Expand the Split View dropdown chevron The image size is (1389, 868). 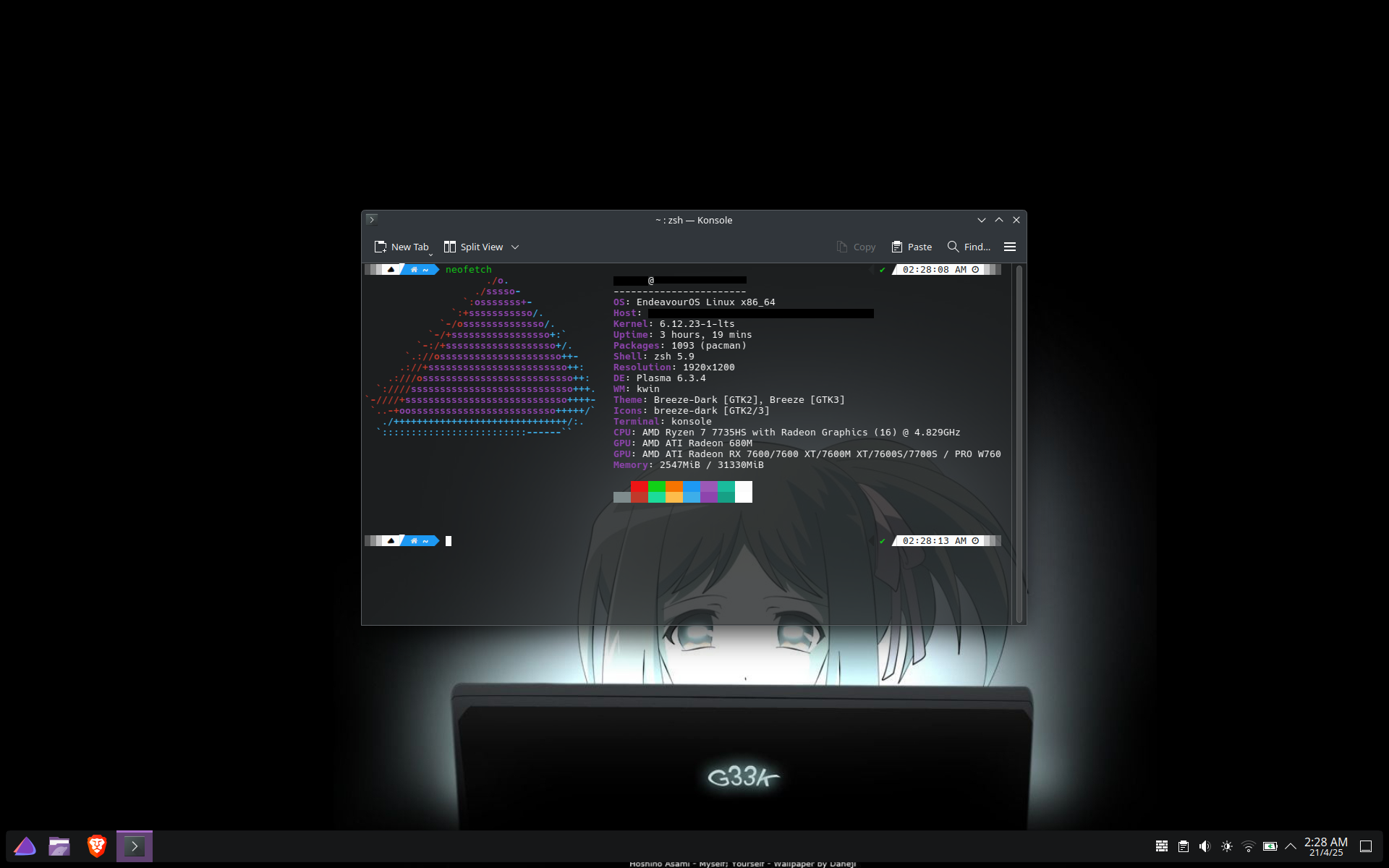coord(515,247)
